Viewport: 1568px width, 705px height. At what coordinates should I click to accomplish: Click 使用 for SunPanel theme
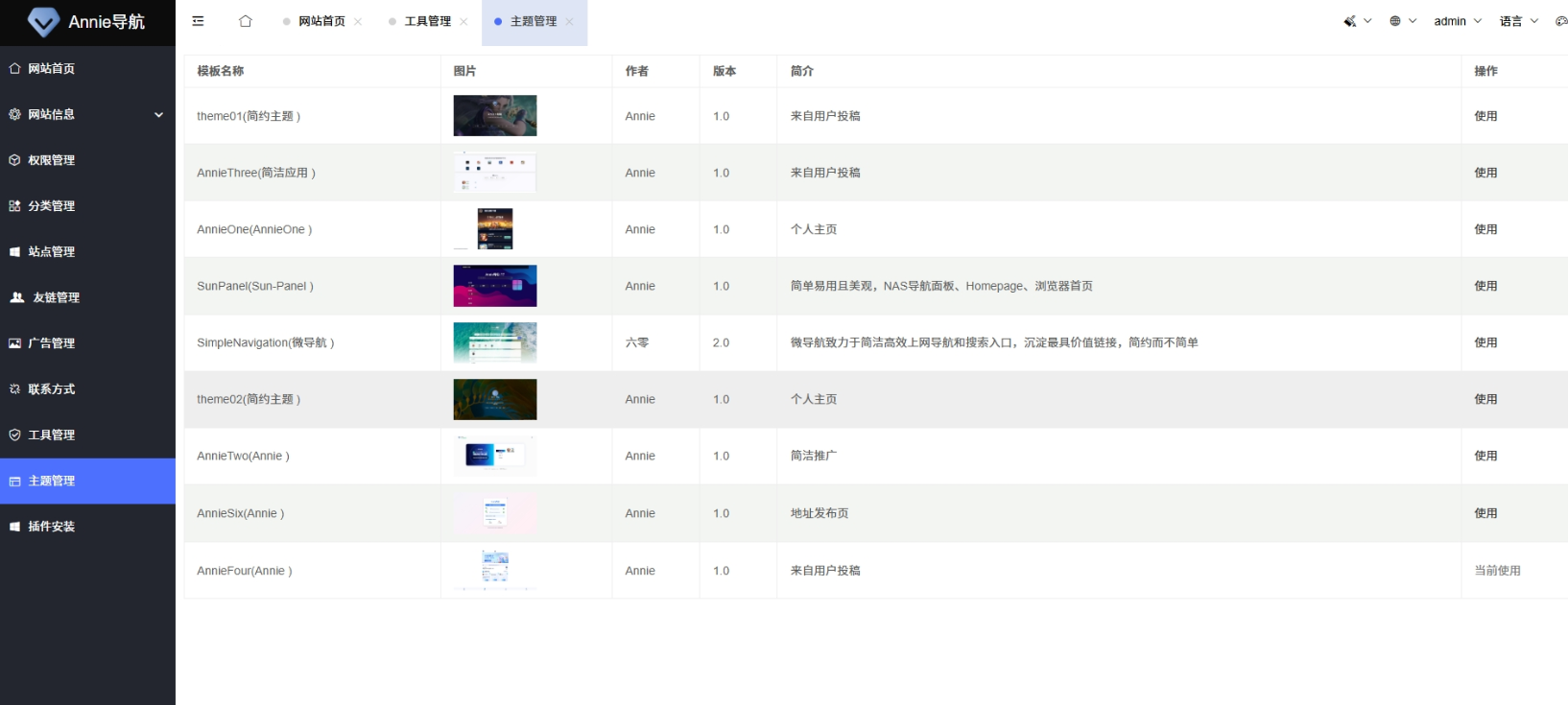pyautogui.click(x=1485, y=286)
